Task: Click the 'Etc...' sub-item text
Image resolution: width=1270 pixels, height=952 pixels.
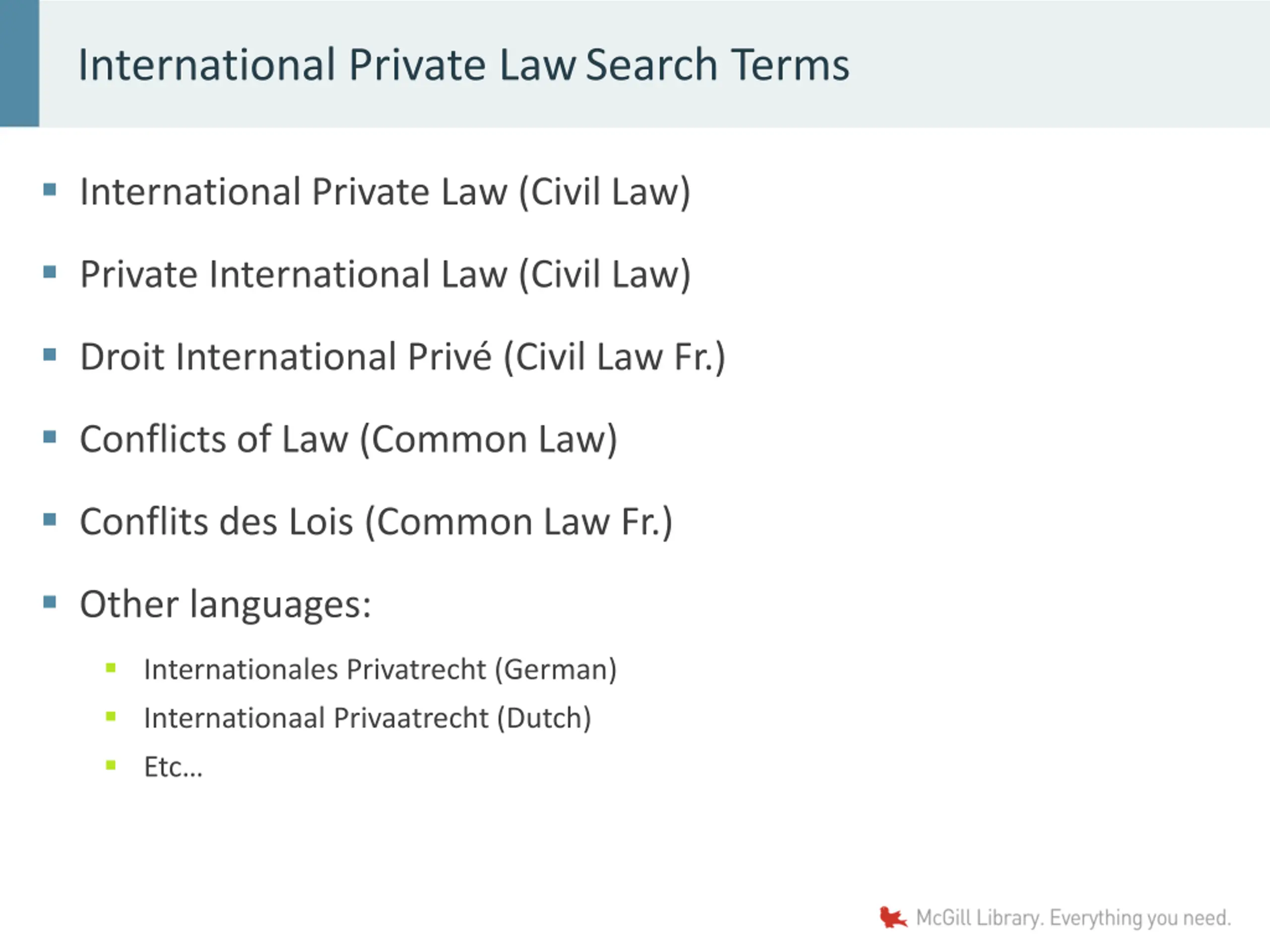Action: (173, 767)
